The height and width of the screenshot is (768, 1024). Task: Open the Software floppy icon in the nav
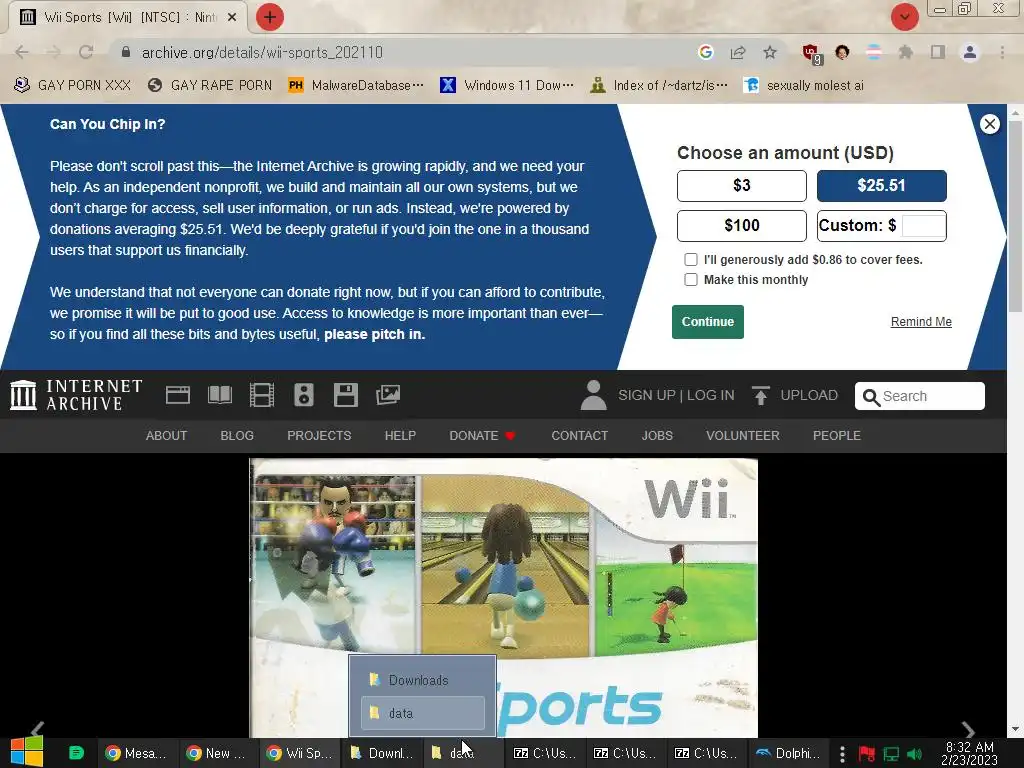345,395
